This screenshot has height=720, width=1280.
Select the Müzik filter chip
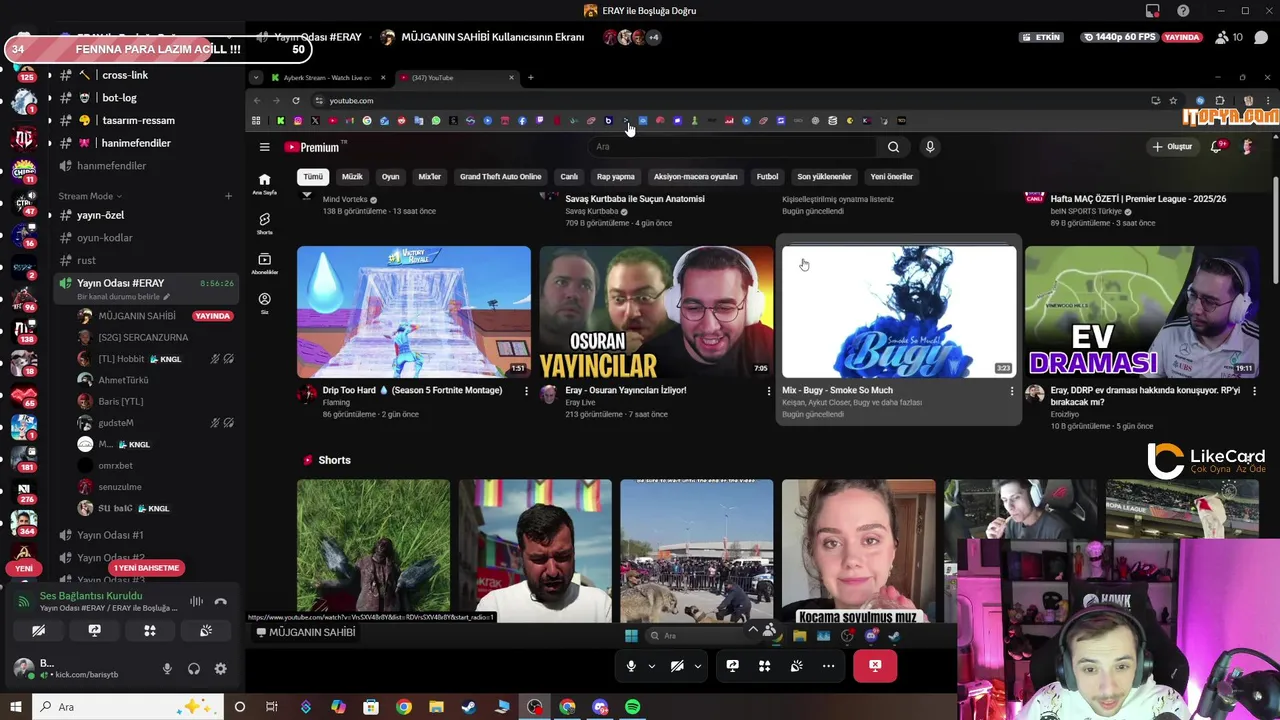tap(352, 177)
